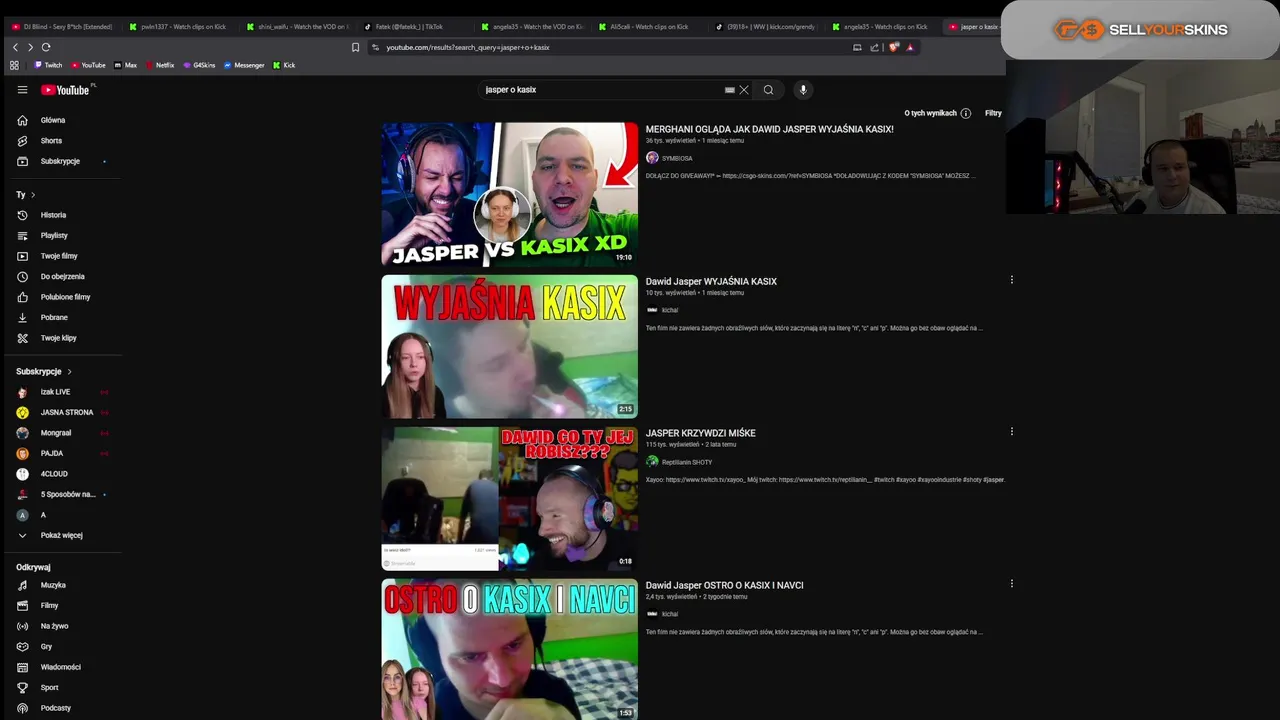
Task: Play the JASPER VS KASIX XD thumbnail
Action: (509, 194)
